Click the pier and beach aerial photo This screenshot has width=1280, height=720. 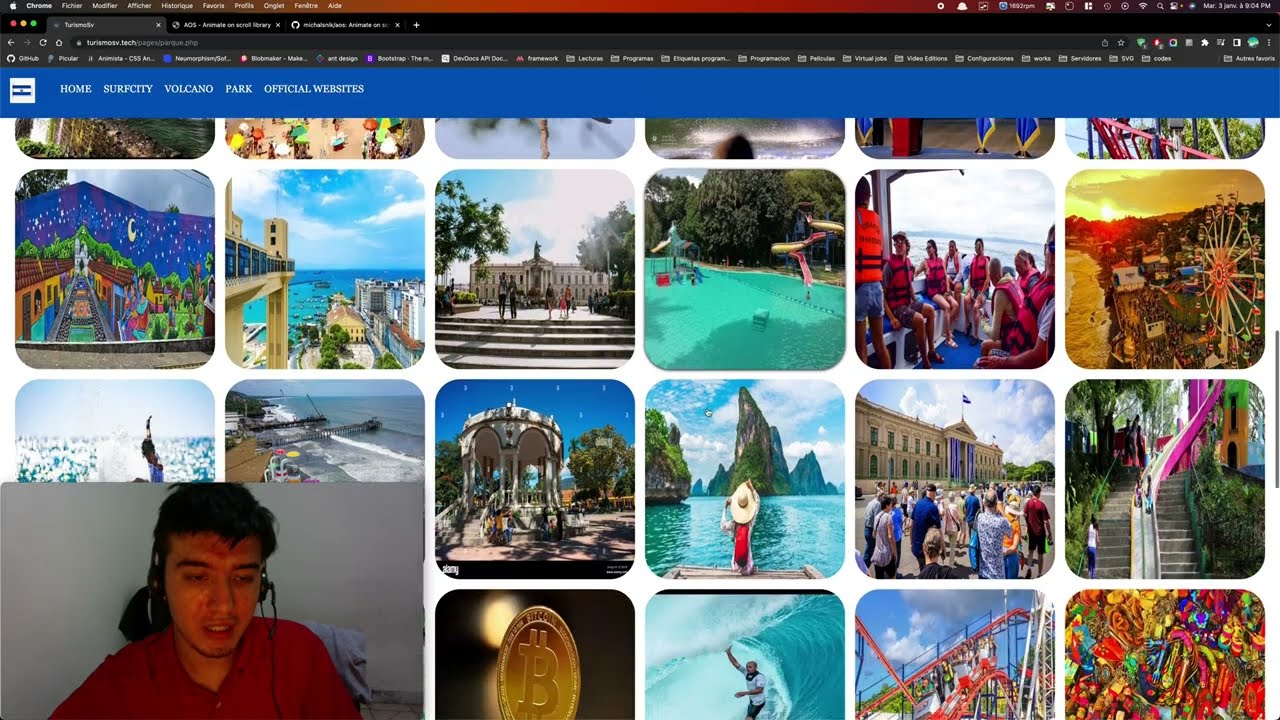point(325,430)
